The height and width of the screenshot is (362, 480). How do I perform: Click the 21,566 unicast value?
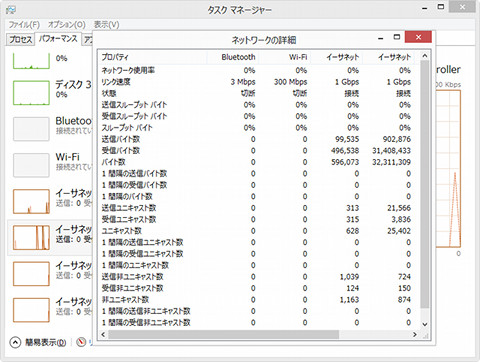pyautogui.click(x=399, y=208)
